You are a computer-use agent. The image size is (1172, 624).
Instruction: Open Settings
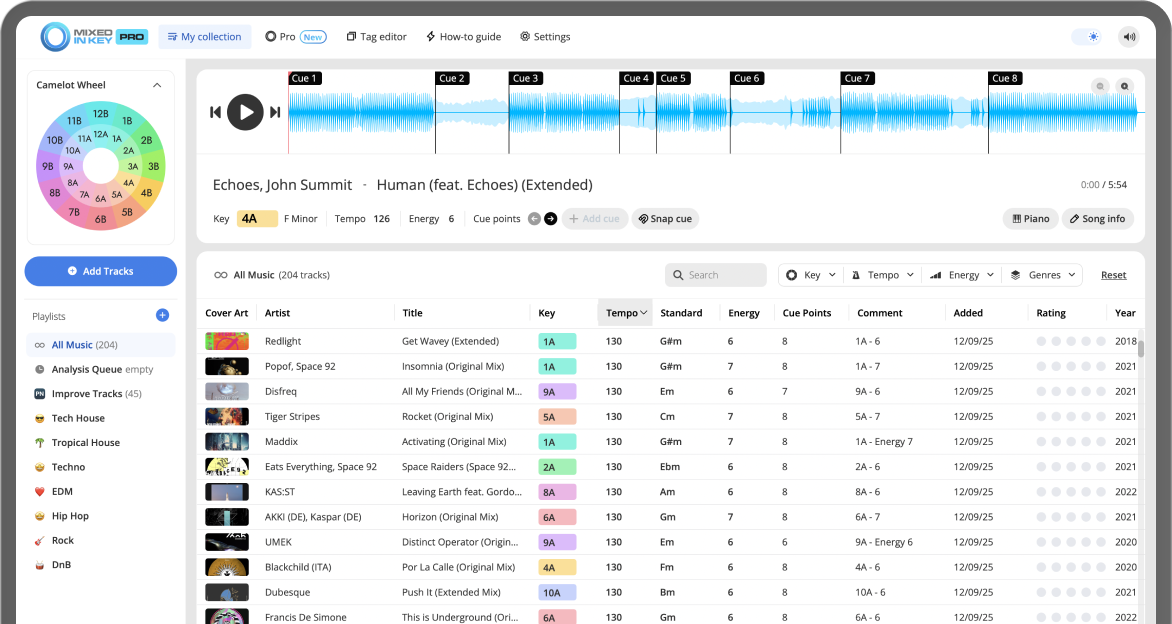click(545, 37)
